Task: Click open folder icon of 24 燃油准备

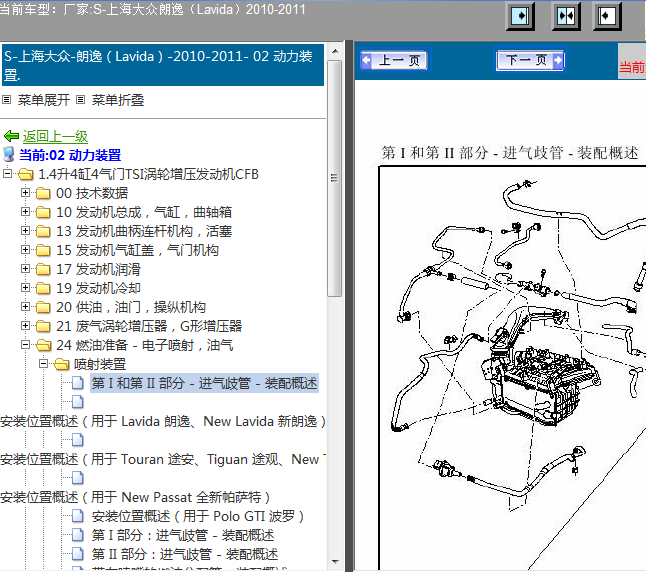Action: (x=43, y=345)
